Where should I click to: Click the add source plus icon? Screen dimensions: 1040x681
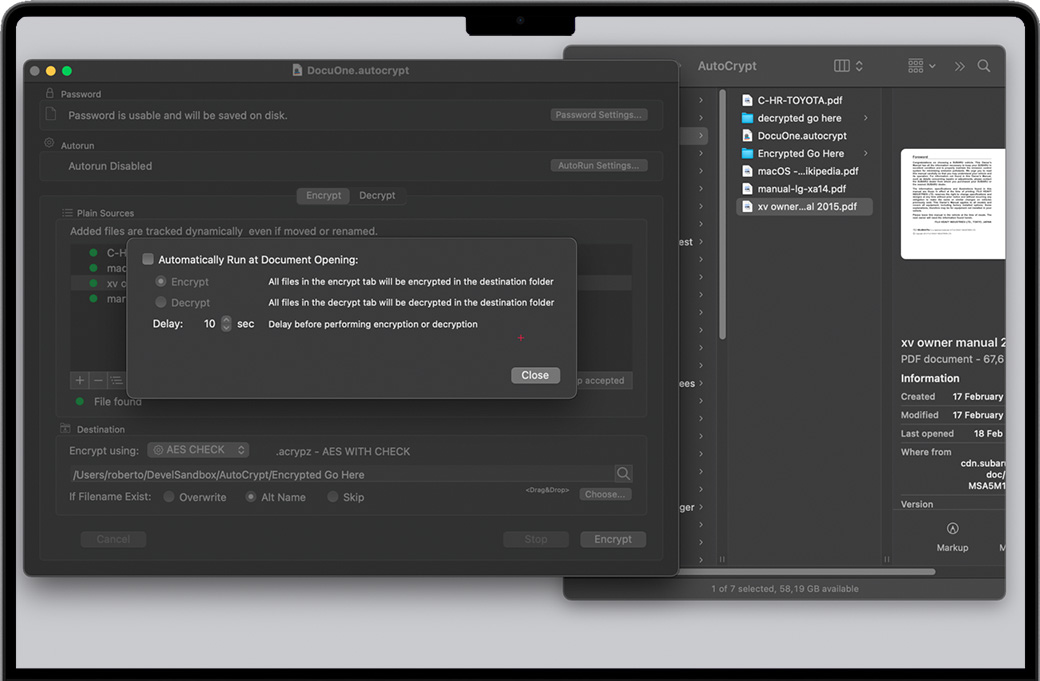[79, 380]
